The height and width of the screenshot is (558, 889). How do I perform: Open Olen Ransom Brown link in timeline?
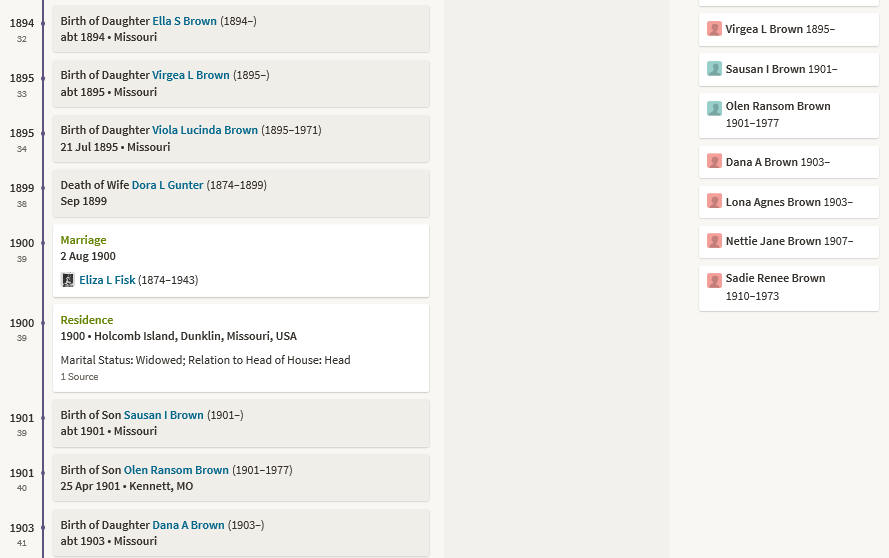coord(176,470)
